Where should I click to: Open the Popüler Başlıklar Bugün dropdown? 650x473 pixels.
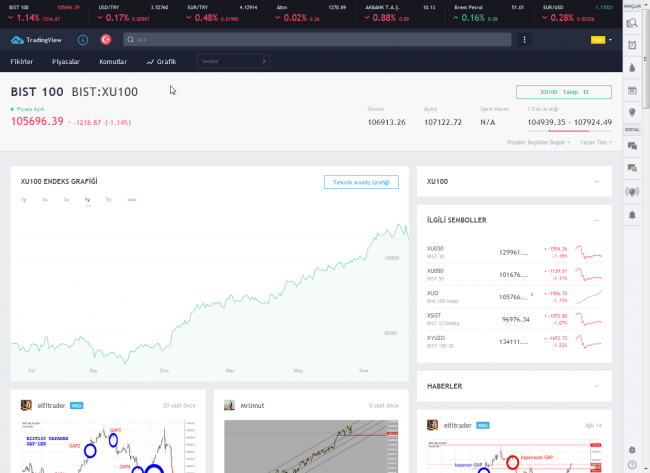[x=538, y=142]
